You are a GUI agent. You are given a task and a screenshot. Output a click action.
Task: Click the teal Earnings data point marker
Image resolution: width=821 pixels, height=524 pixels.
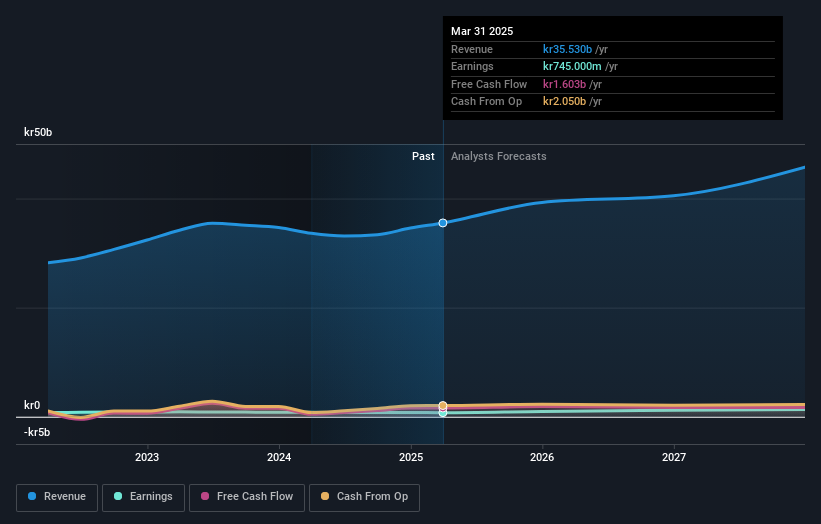443,412
